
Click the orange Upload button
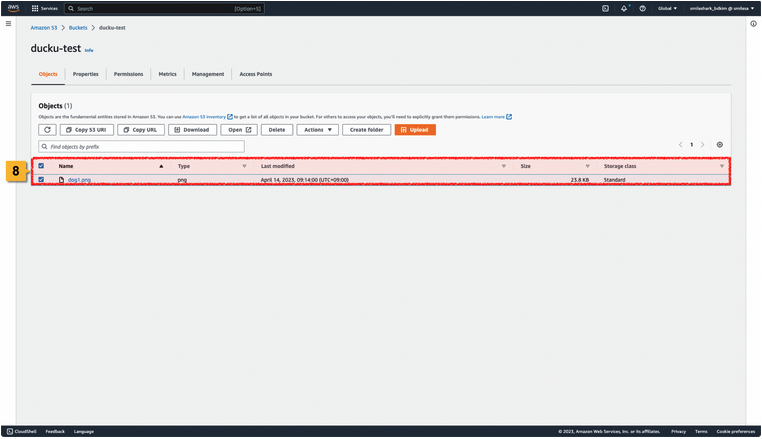[415, 130]
